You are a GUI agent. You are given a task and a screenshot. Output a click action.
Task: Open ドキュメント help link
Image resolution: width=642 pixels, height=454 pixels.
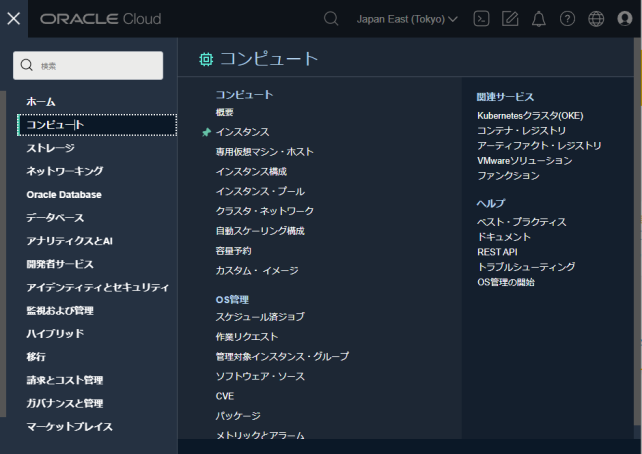pos(504,237)
